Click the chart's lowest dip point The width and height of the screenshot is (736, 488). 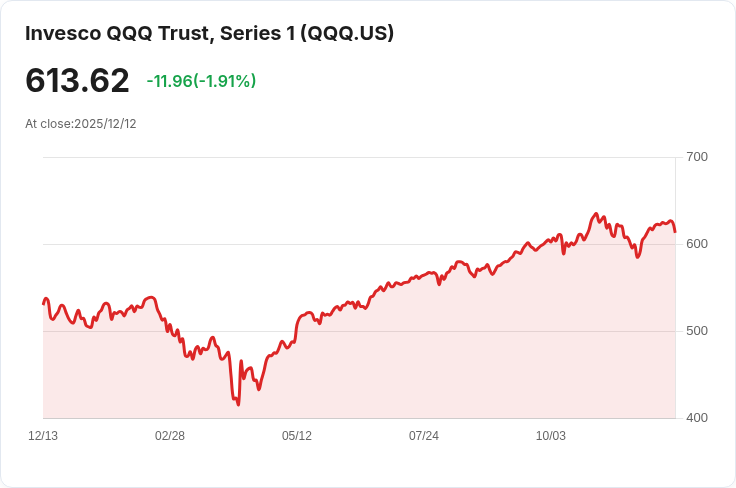click(238, 404)
